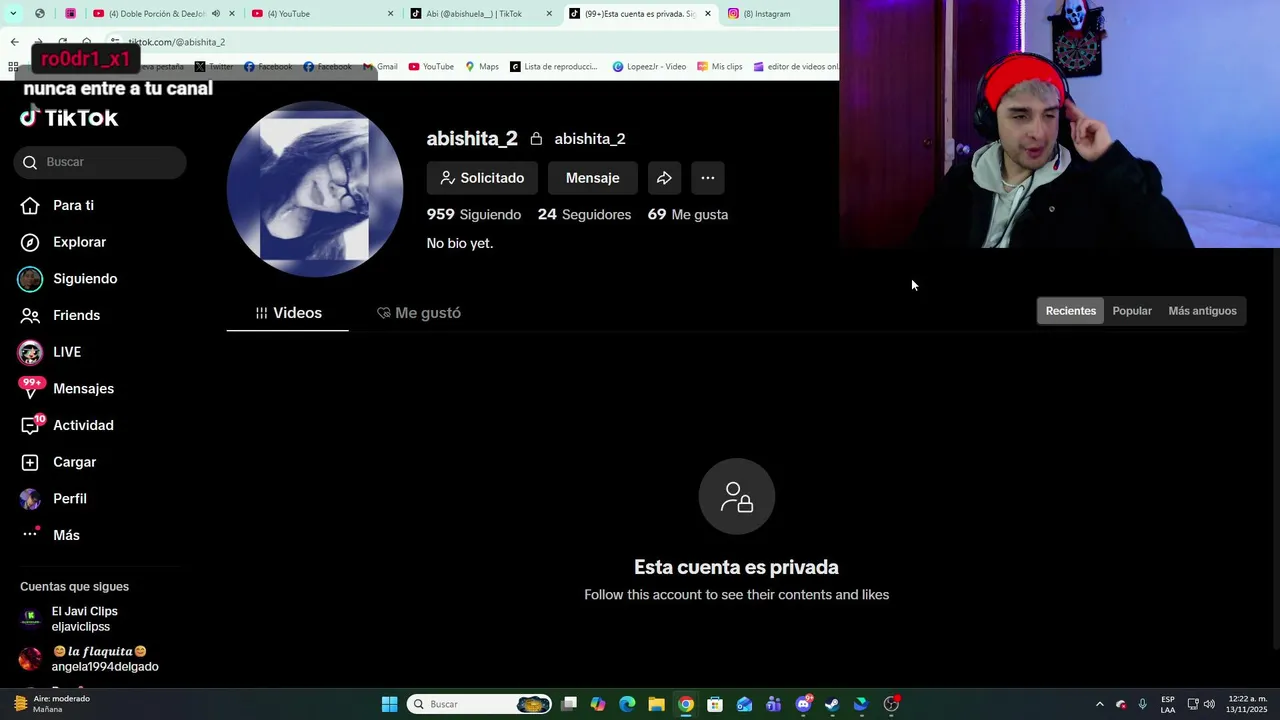Open the Gmail bookmark
The width and height of the screenshot is (1280, 720).
pos(380,67)
